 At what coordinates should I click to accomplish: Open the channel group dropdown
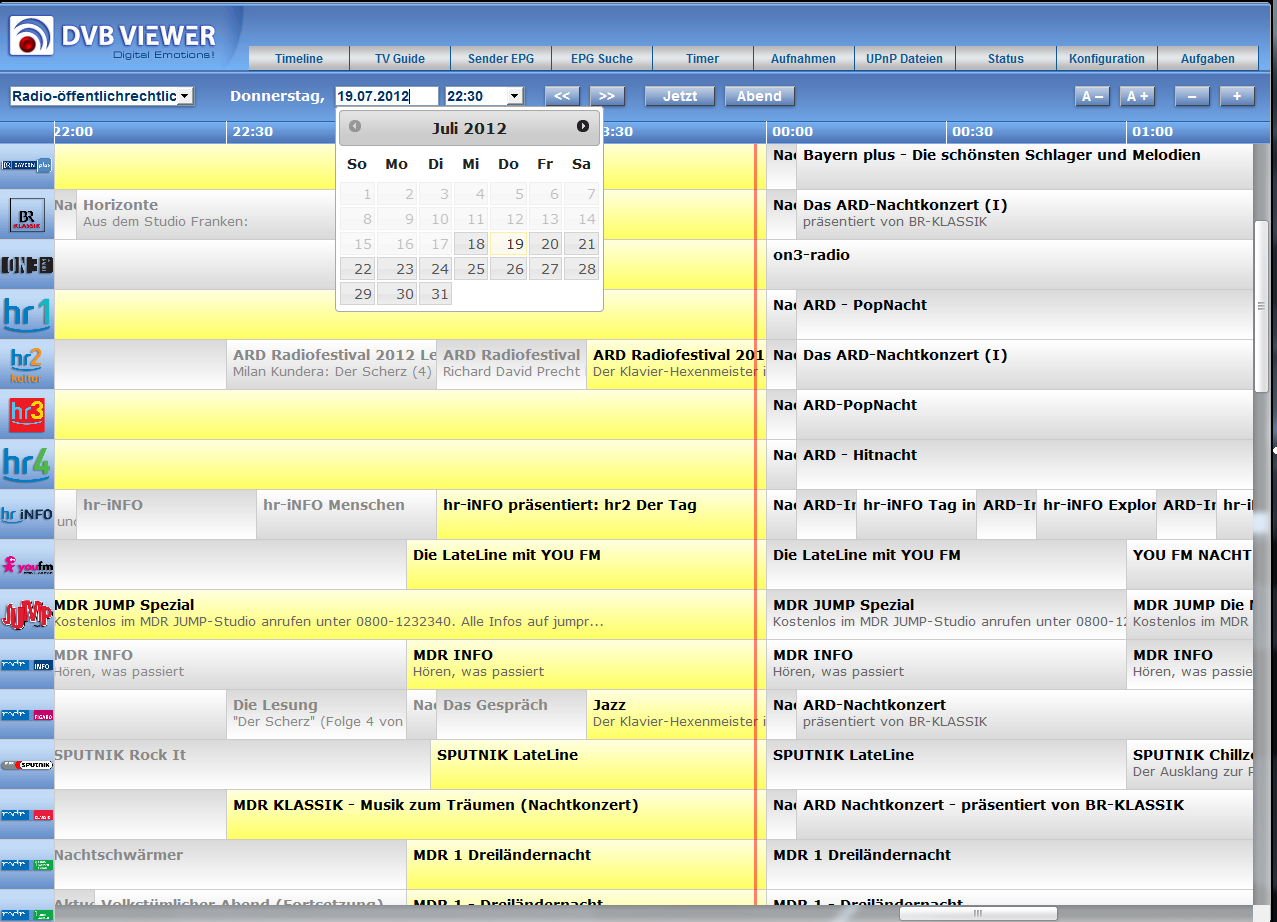coord(102,96)
